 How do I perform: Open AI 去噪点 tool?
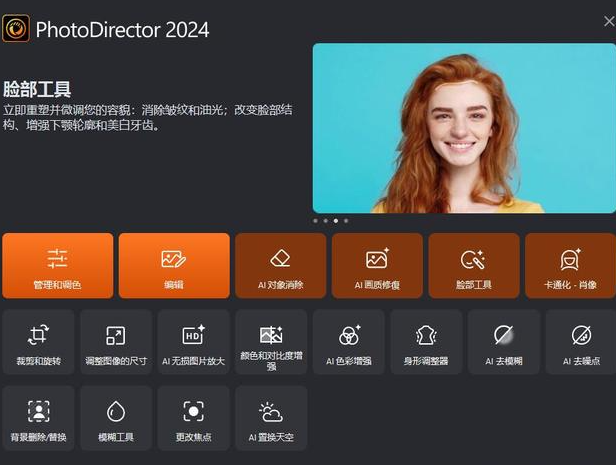coord(581,342)
